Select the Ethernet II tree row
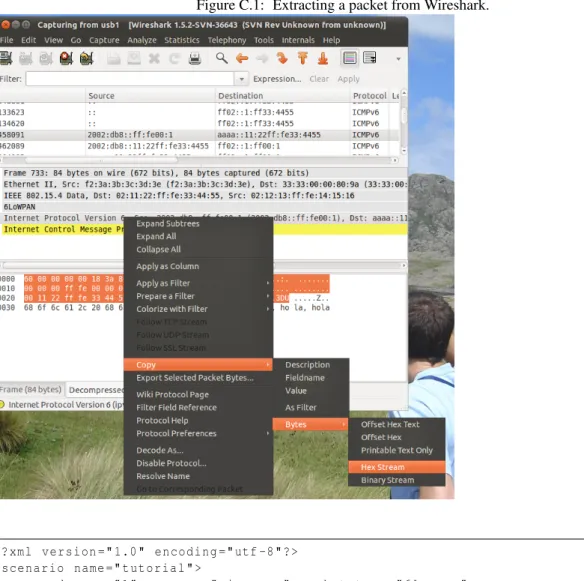Image resolution: width=584 pixels, height=581 pixels. pyautogui.click(x=204, y=184)
